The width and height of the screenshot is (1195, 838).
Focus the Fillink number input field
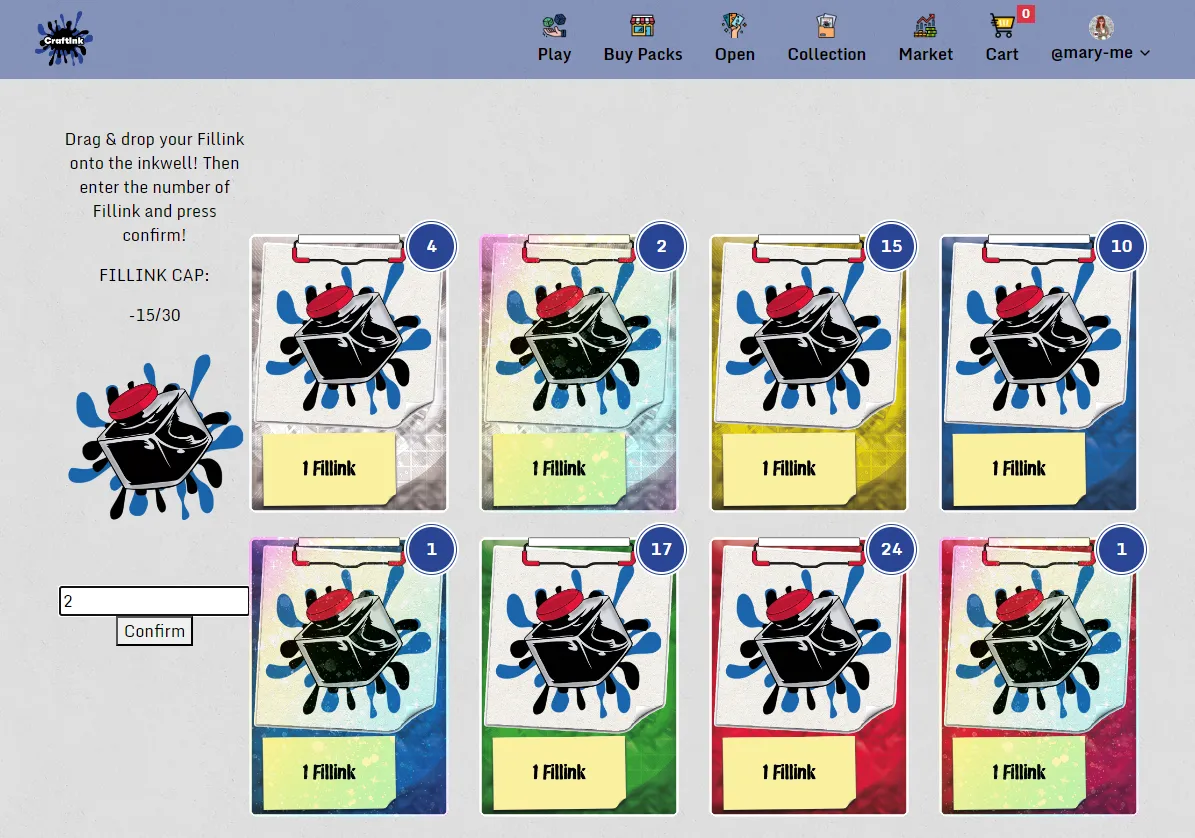154,601
